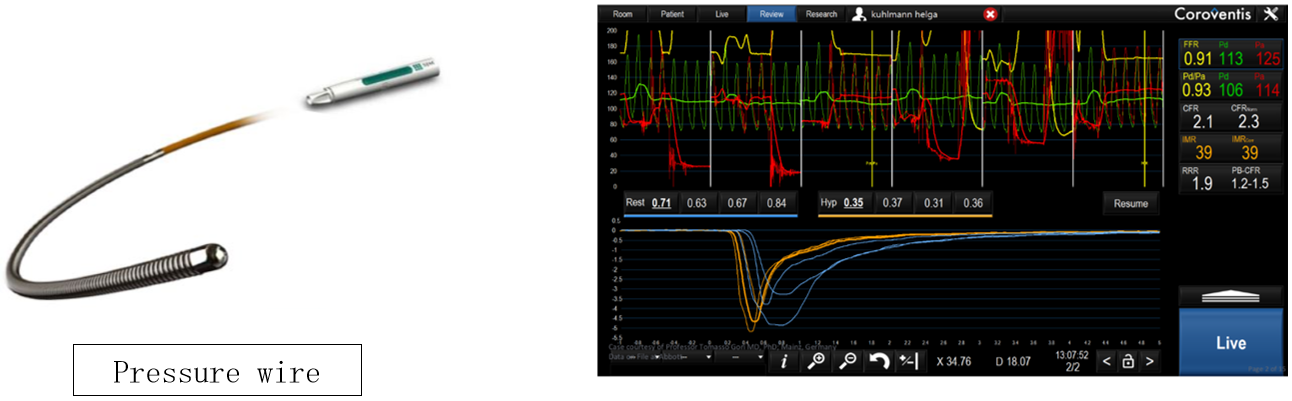Expand the panel above the Live button
The height and width of the screenshot is (401, 1292).
point(1230,296)
